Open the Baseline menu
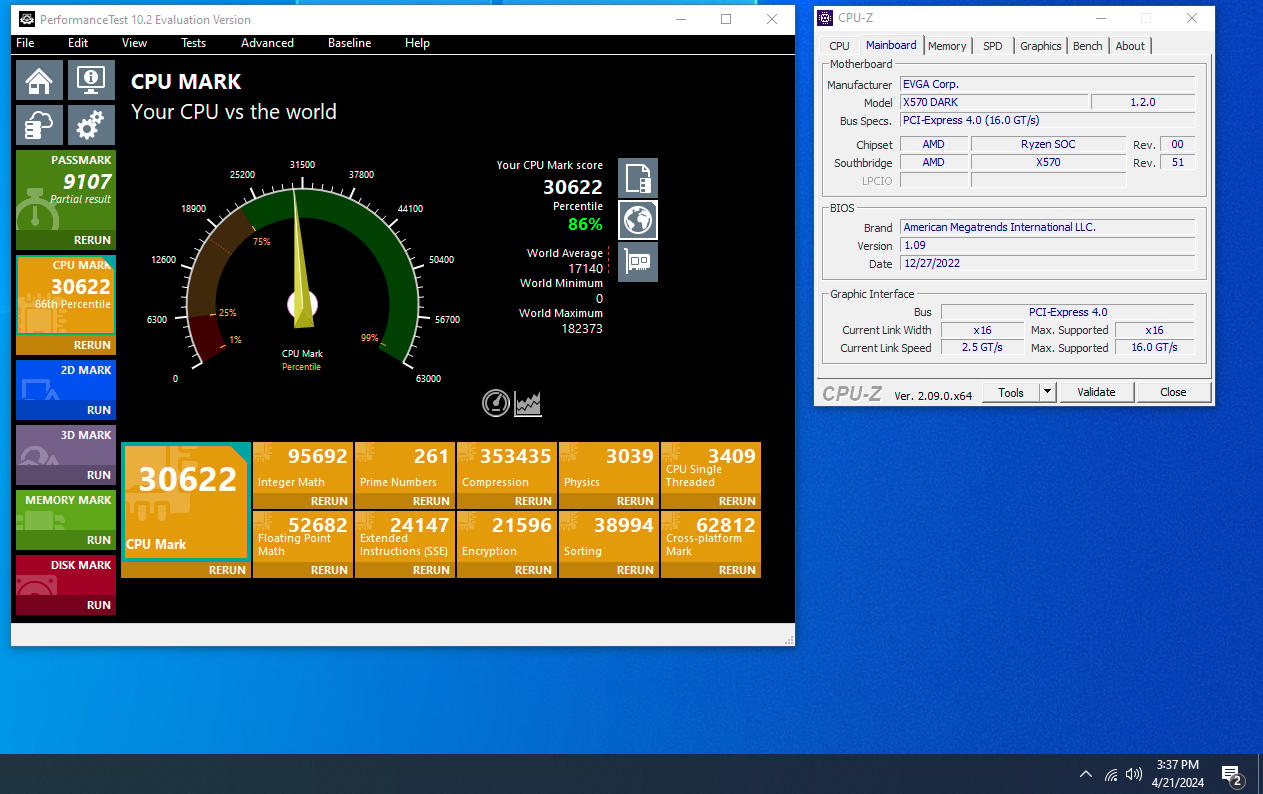The width and height of the screenshot is (1263, 794). 349,43
